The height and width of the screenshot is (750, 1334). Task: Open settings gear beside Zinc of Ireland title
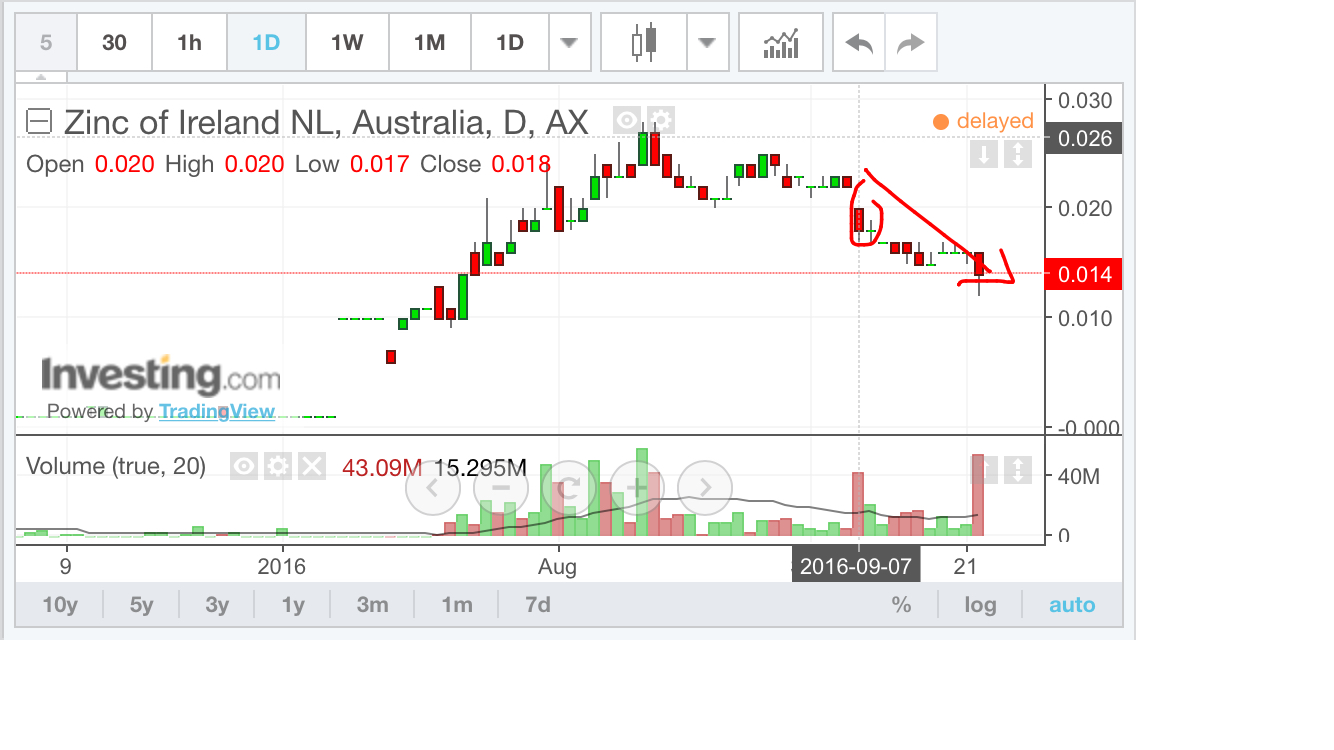pos(660,121)
